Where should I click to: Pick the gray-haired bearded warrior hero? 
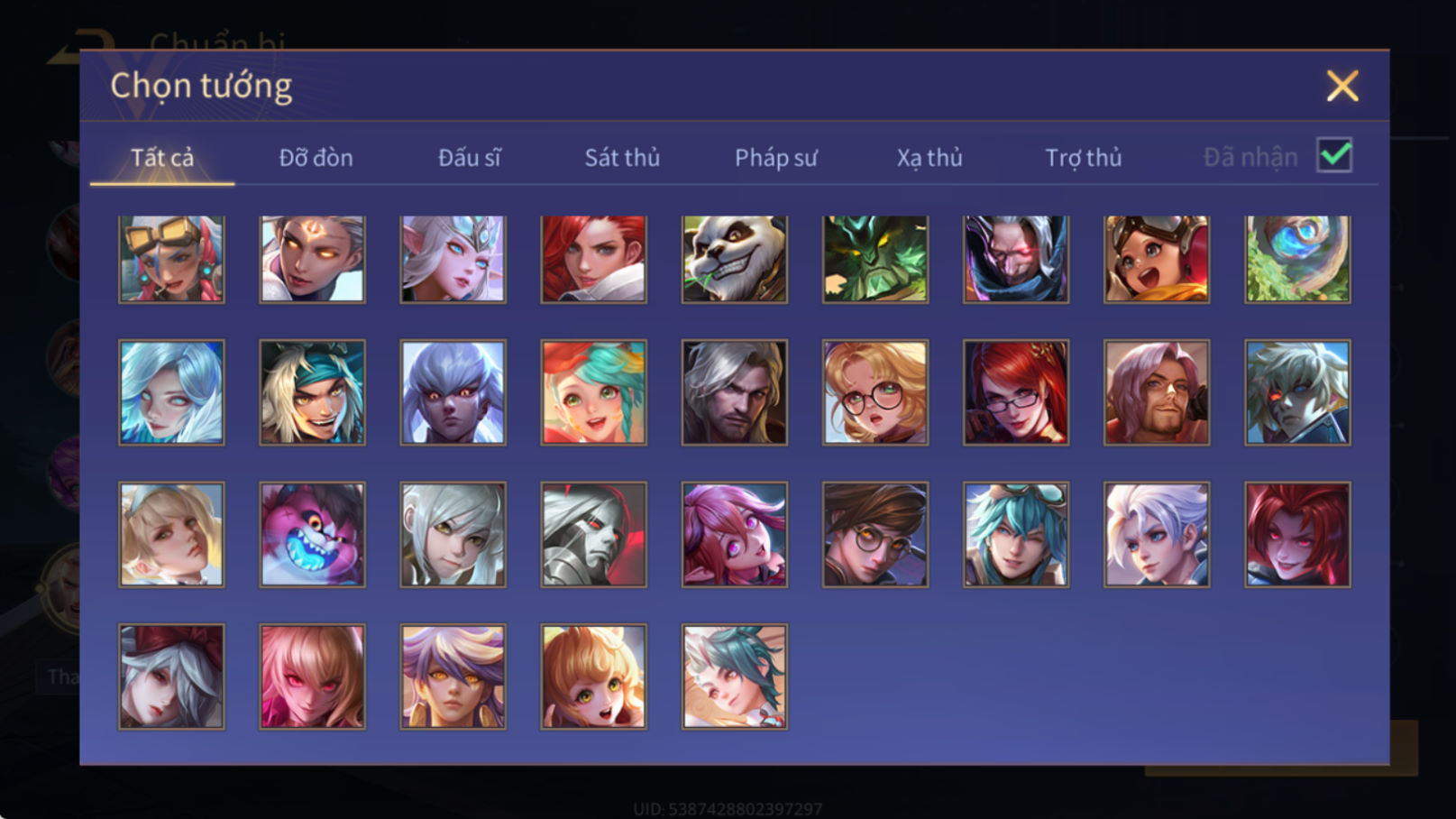(734, 392)
